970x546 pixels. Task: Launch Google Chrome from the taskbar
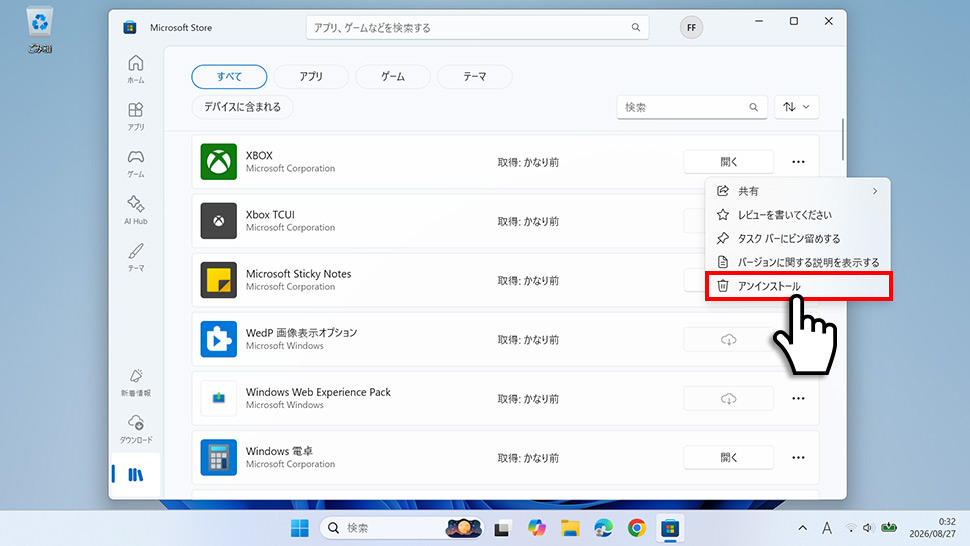637,528
